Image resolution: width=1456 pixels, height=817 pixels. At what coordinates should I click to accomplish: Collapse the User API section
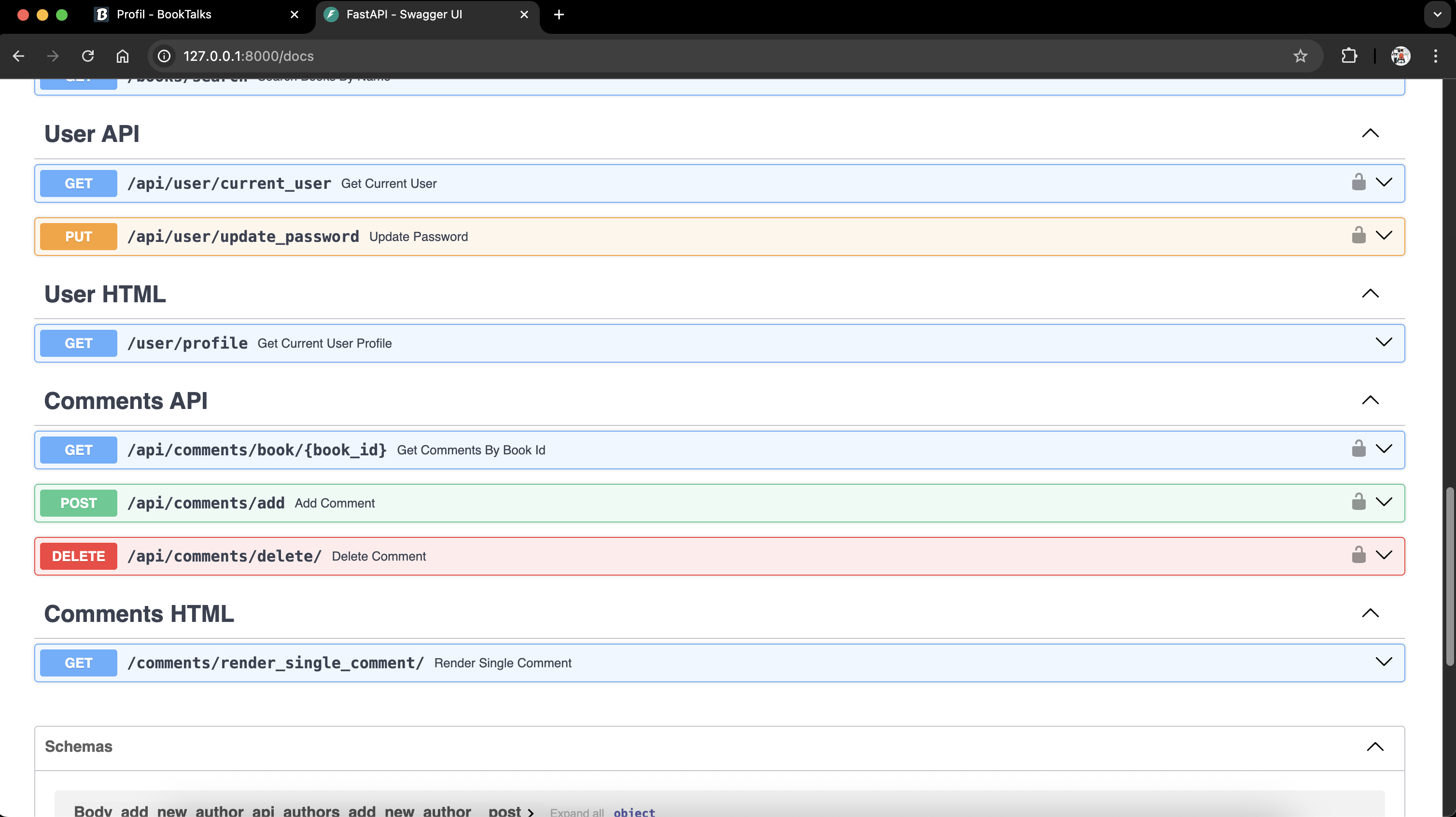click(x=1370, y=133)
